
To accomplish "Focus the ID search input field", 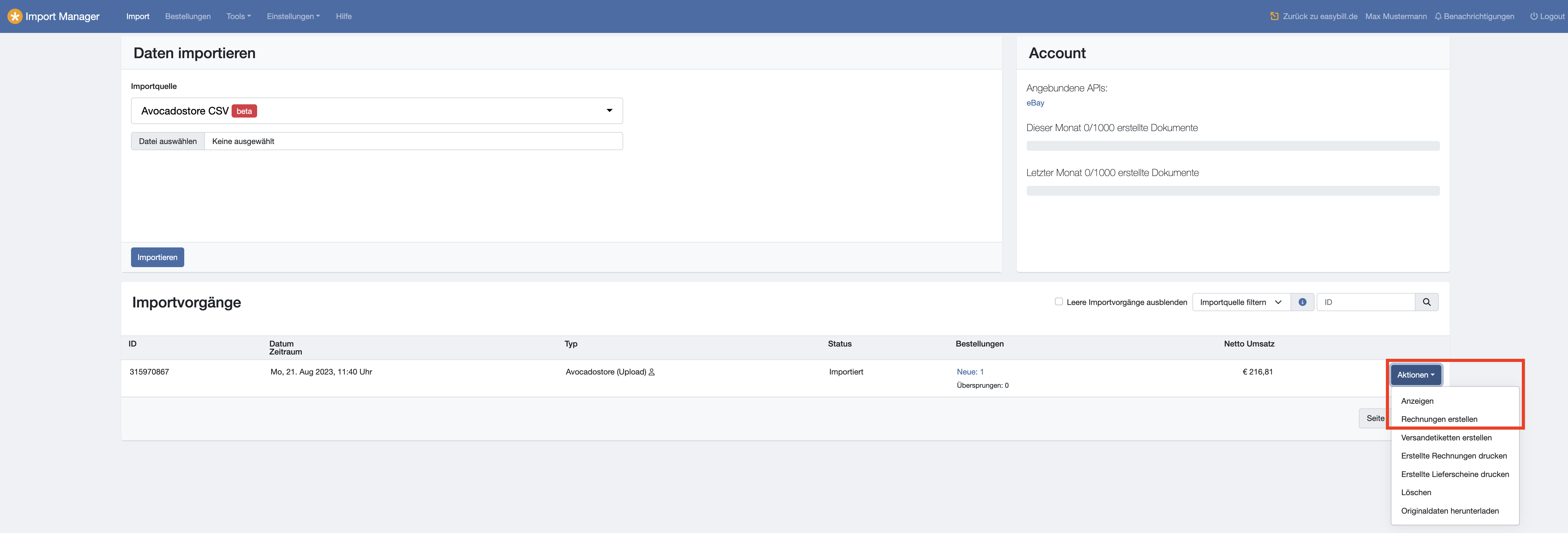I will pos(1365,302).
